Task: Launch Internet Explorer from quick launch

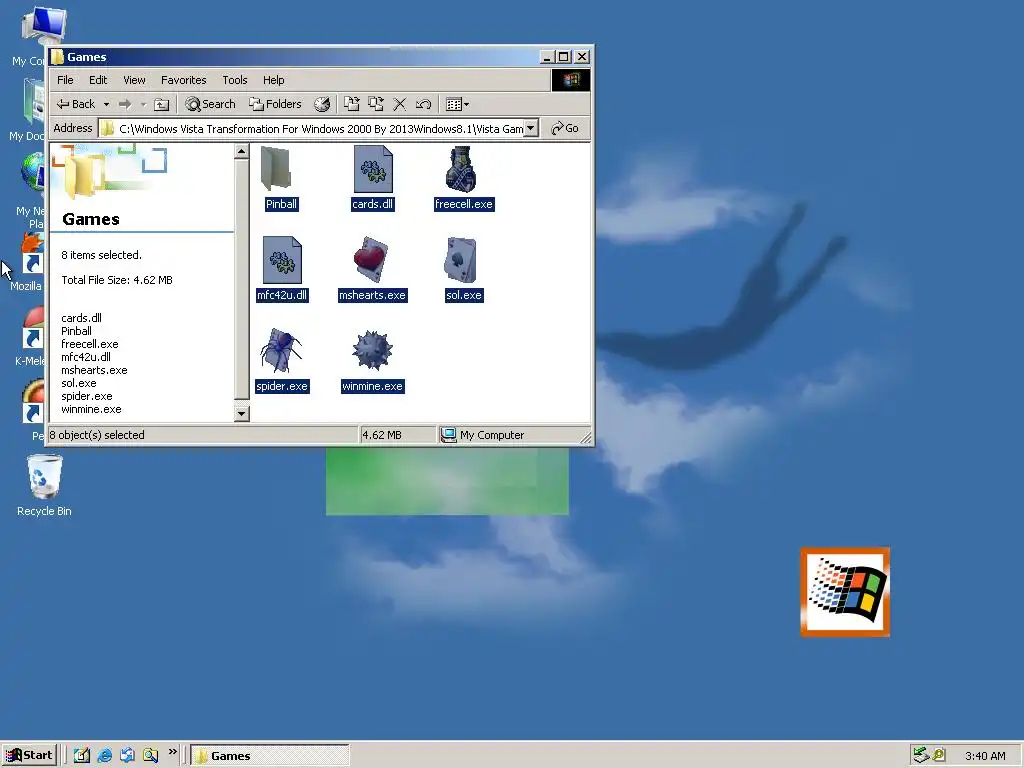Action: (x=104, y=756)
